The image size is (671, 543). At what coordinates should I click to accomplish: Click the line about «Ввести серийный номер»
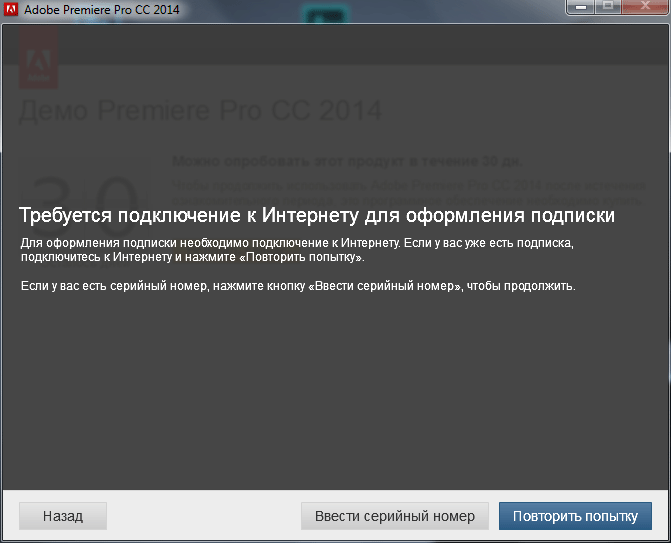[298, 286]
